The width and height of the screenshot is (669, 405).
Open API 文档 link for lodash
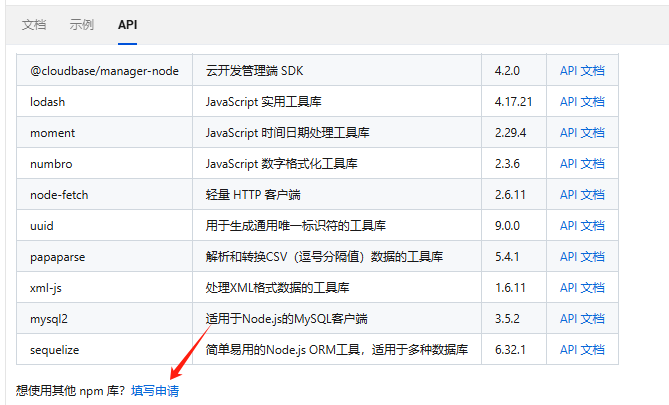pyautogui.click(x=582, y=102)
